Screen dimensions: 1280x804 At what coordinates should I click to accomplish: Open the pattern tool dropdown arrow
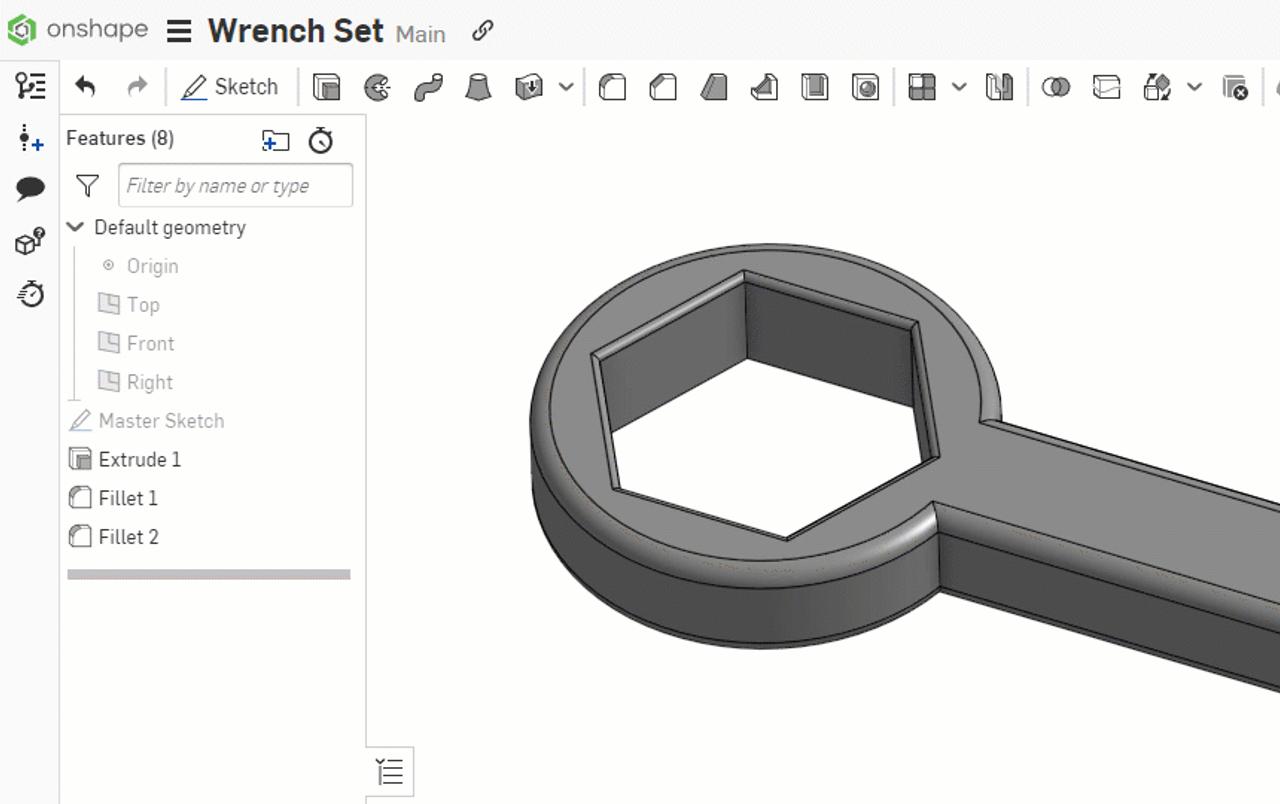pyautogui.click(x=957, y=87)
